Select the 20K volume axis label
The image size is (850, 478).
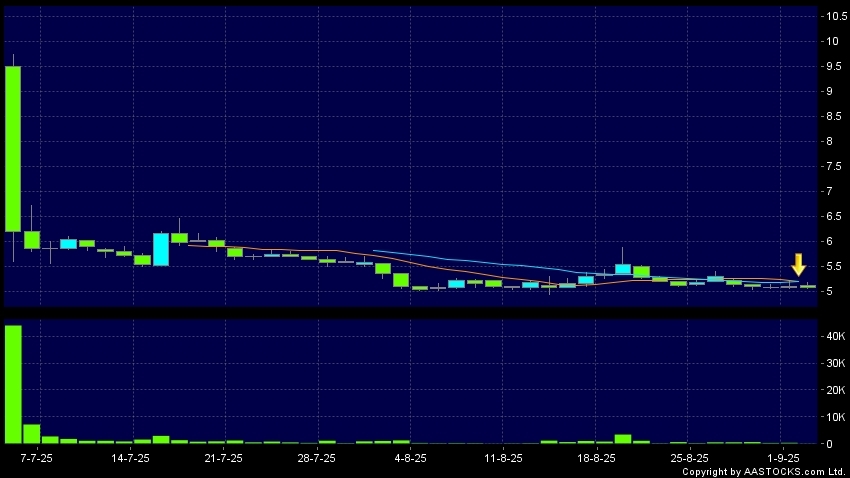tap(835, 390)
